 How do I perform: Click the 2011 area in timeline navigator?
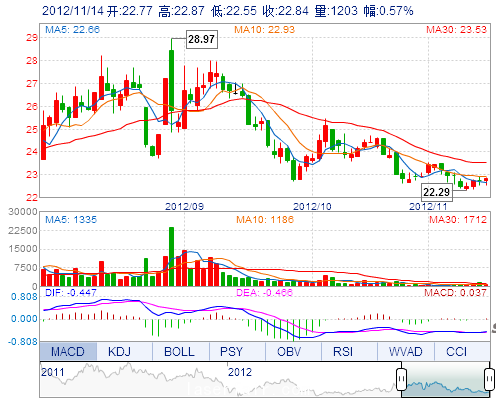click(x=53, y=372)
